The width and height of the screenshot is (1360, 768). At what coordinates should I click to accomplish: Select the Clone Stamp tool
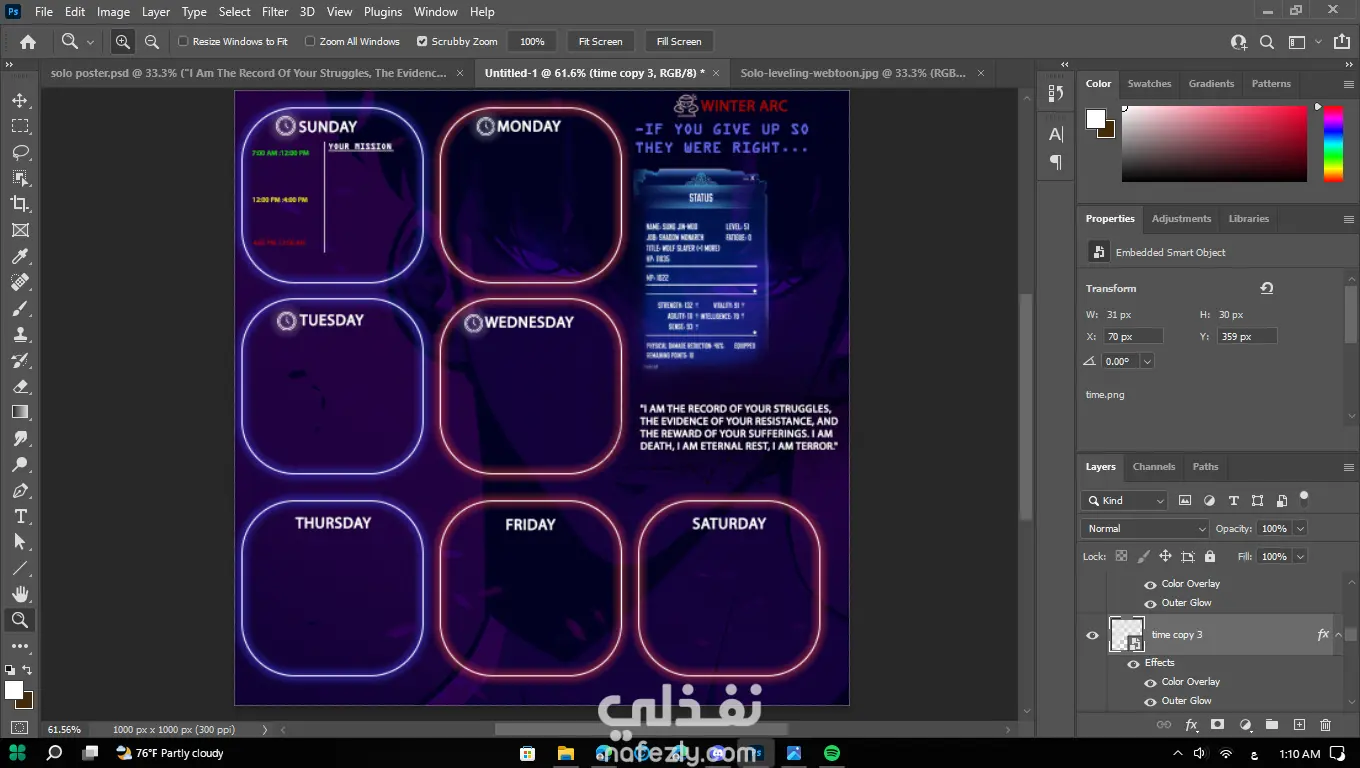pos(20,334)
